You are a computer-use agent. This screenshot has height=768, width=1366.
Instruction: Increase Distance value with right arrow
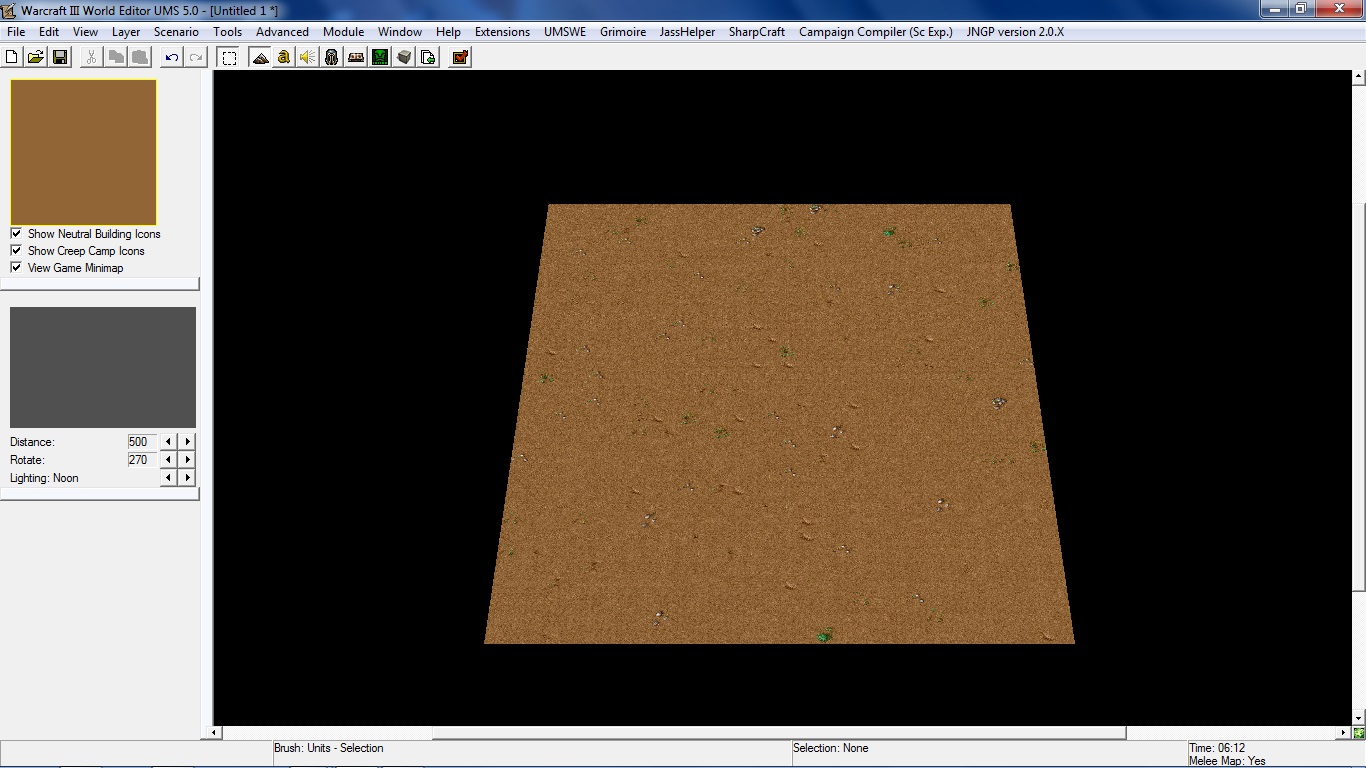[x=187, y=441]
